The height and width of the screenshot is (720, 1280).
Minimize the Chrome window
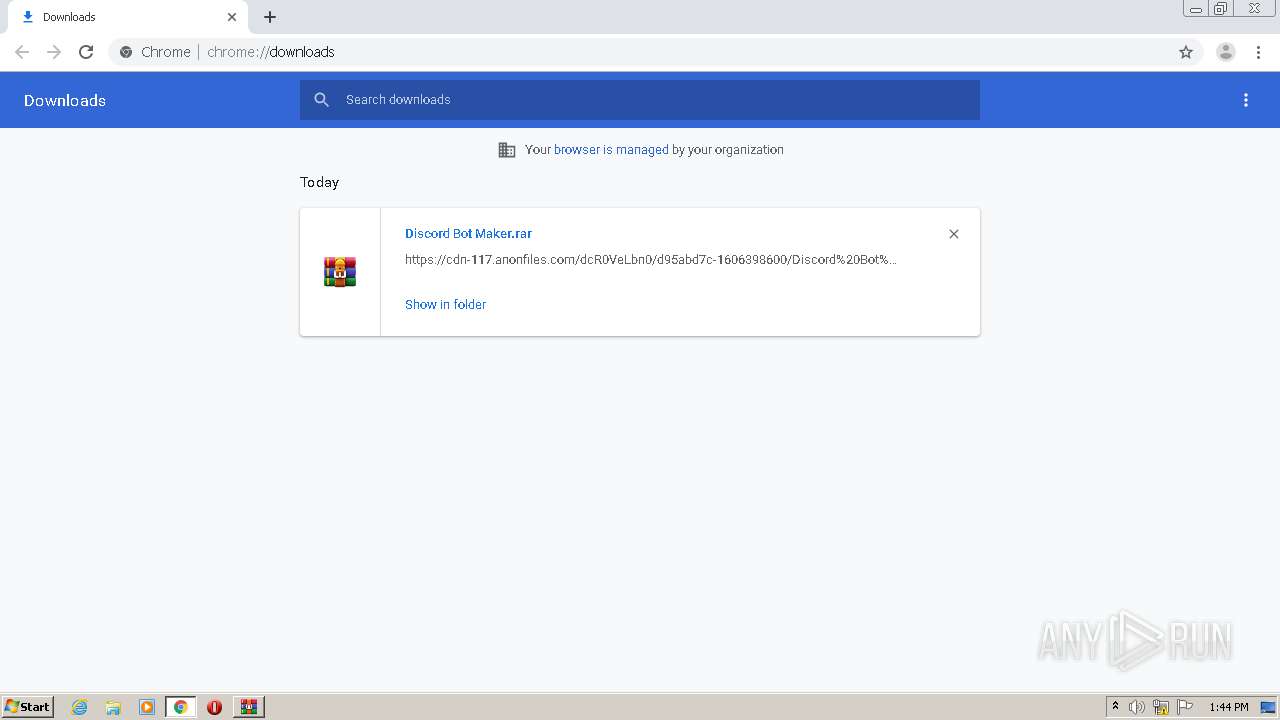(x=1196, y=9)
